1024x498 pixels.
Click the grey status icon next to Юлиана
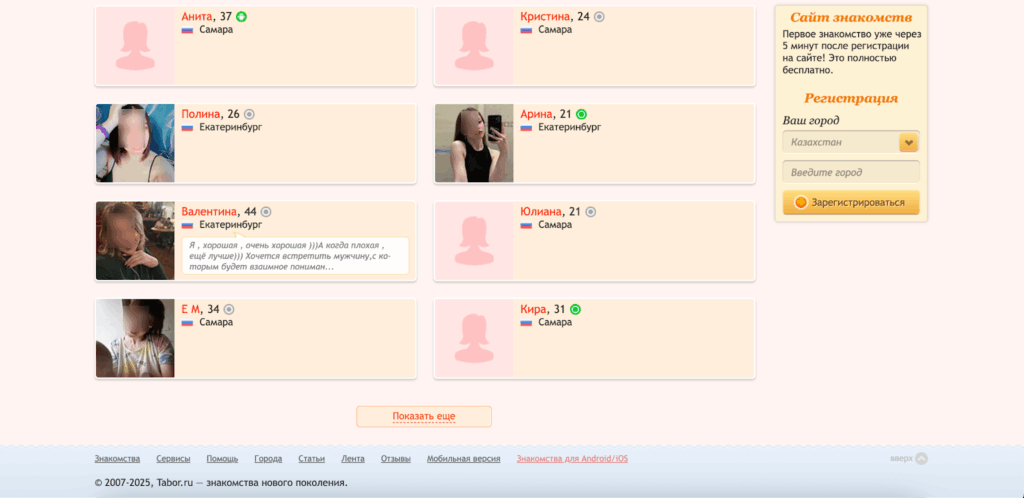pos(590,212)
